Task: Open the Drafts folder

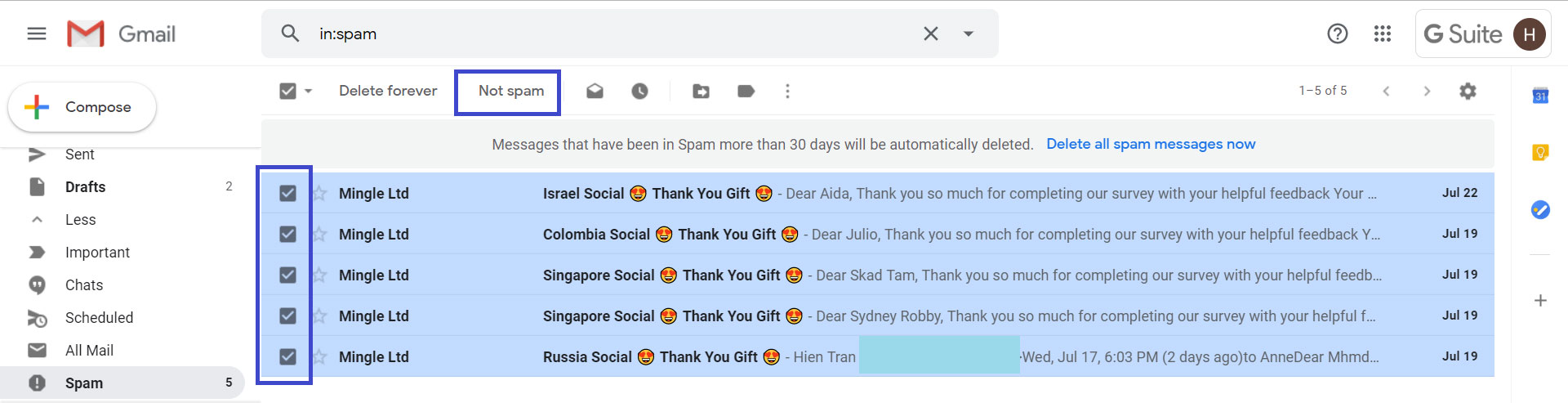Action: (86, 187)
